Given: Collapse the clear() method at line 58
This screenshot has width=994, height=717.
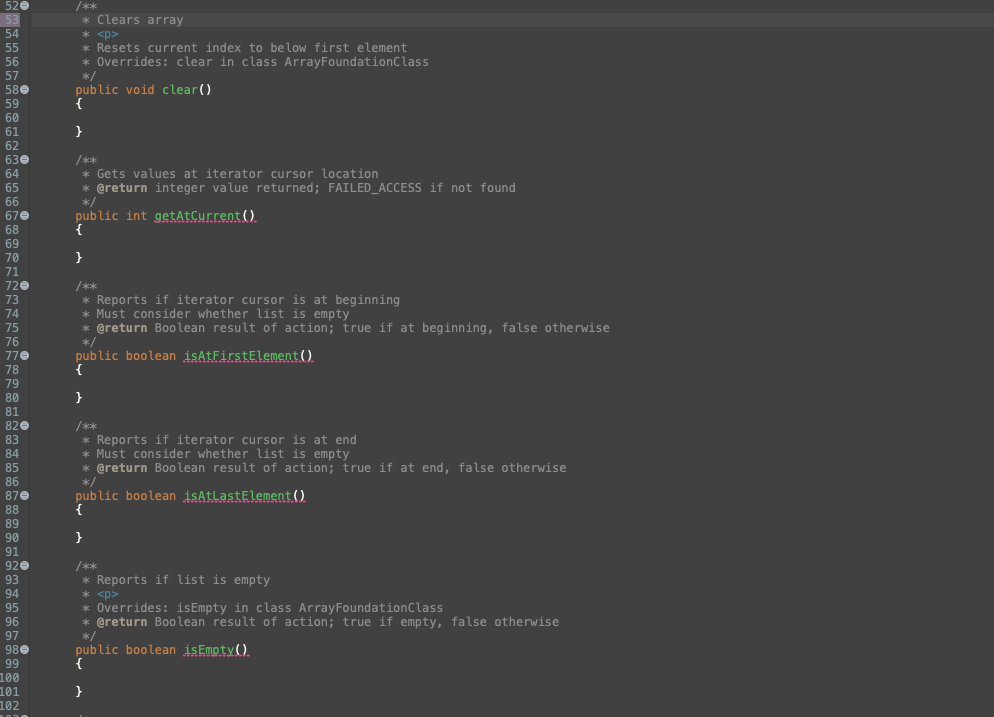Looking at the screenshot, I should coord(25,90).
